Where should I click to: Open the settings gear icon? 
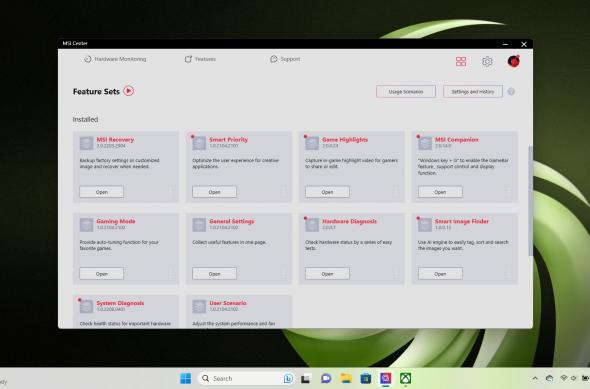pos(487,61)
